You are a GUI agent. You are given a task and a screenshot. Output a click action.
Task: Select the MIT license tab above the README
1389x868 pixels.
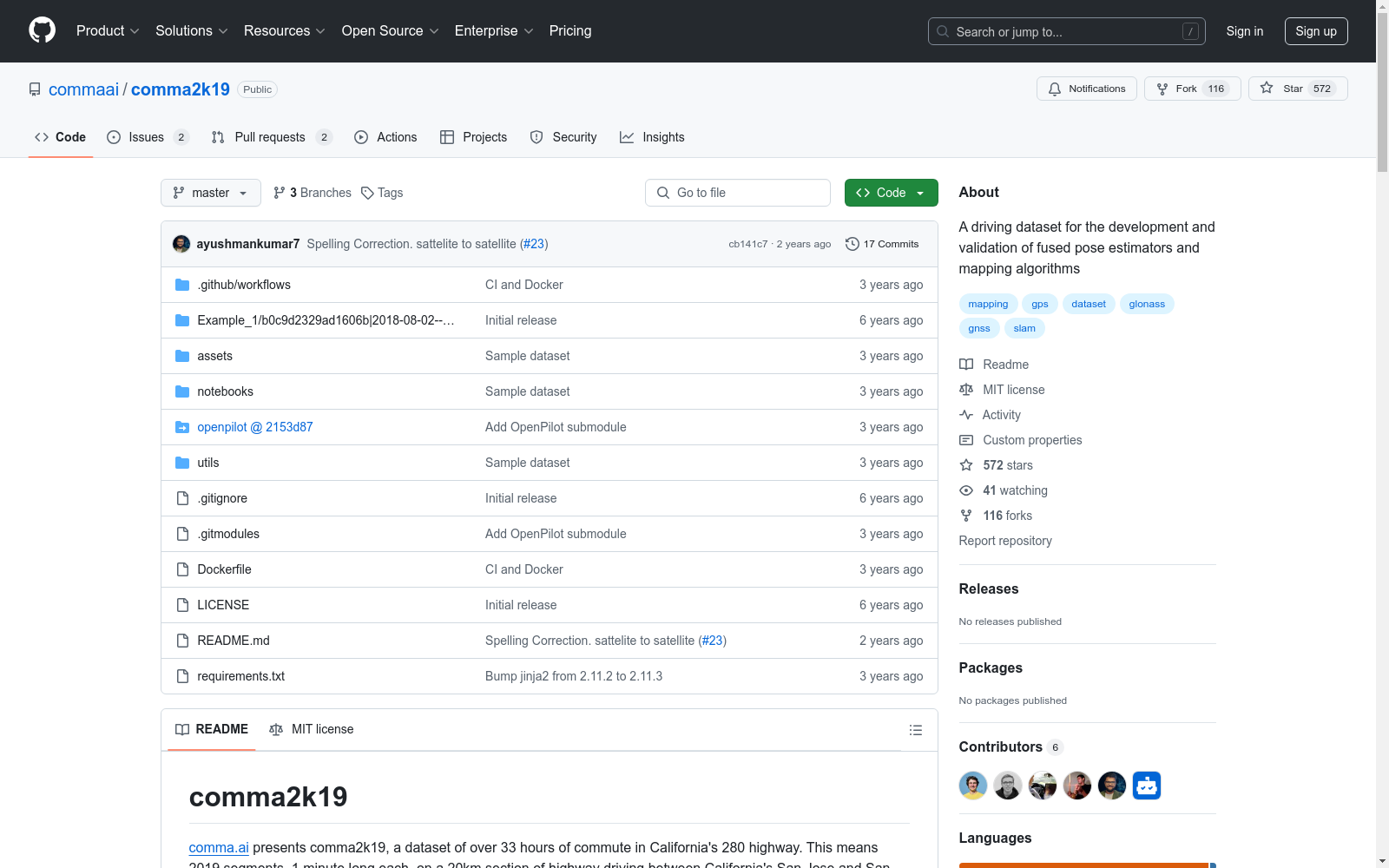tap(312, 729)
